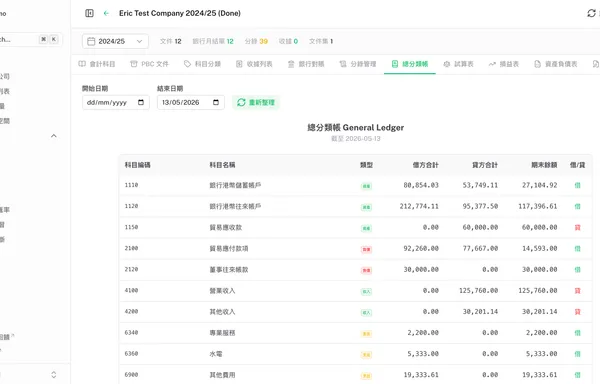
Task: Open the 2024/25 fiscal year dropdown
Action: (115, 41)
